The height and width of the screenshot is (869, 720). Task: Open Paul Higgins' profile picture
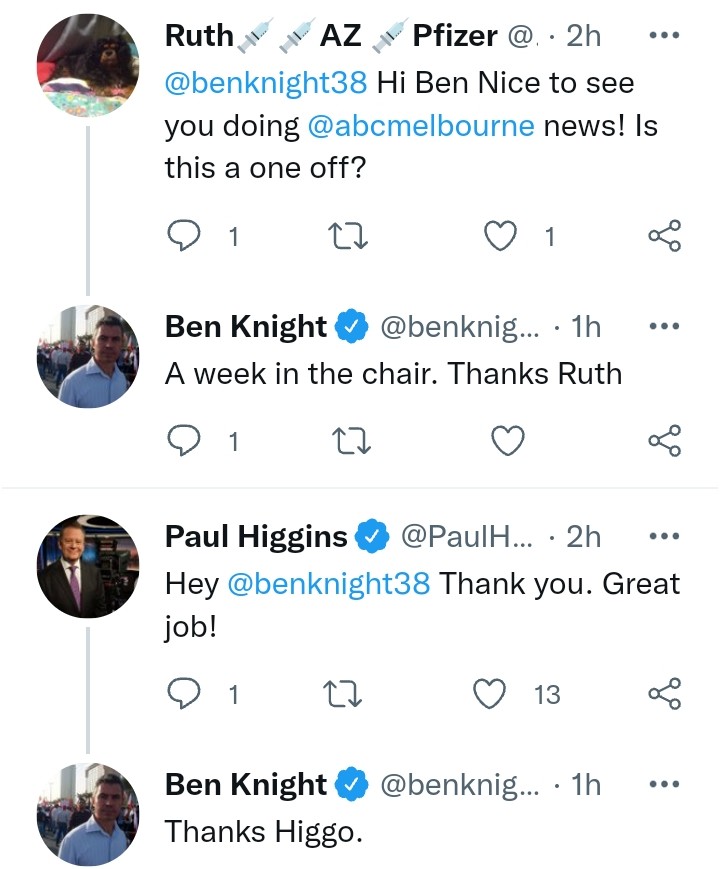(x=88, y=568)
